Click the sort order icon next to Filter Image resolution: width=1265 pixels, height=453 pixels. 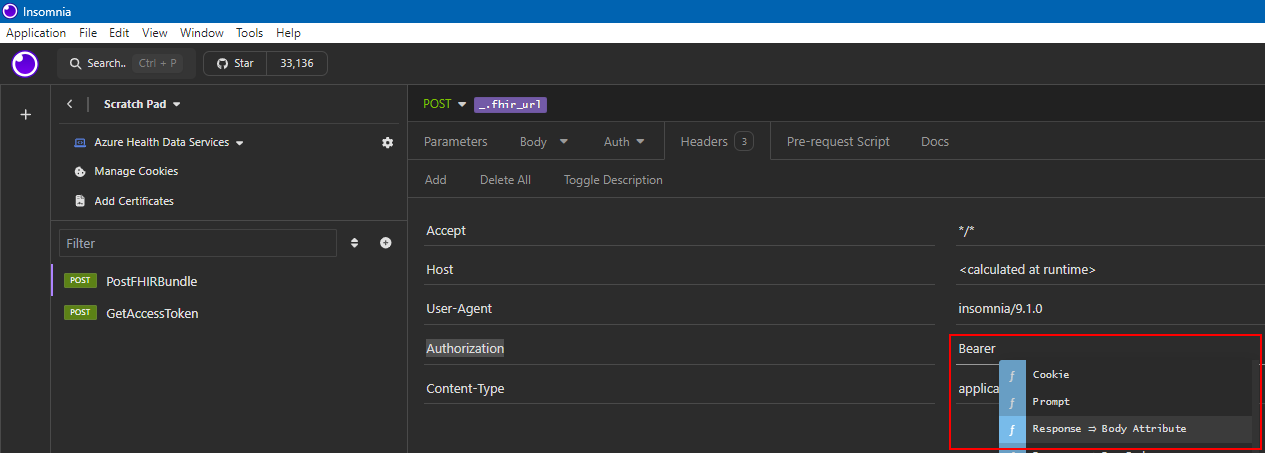pos(354,243)
